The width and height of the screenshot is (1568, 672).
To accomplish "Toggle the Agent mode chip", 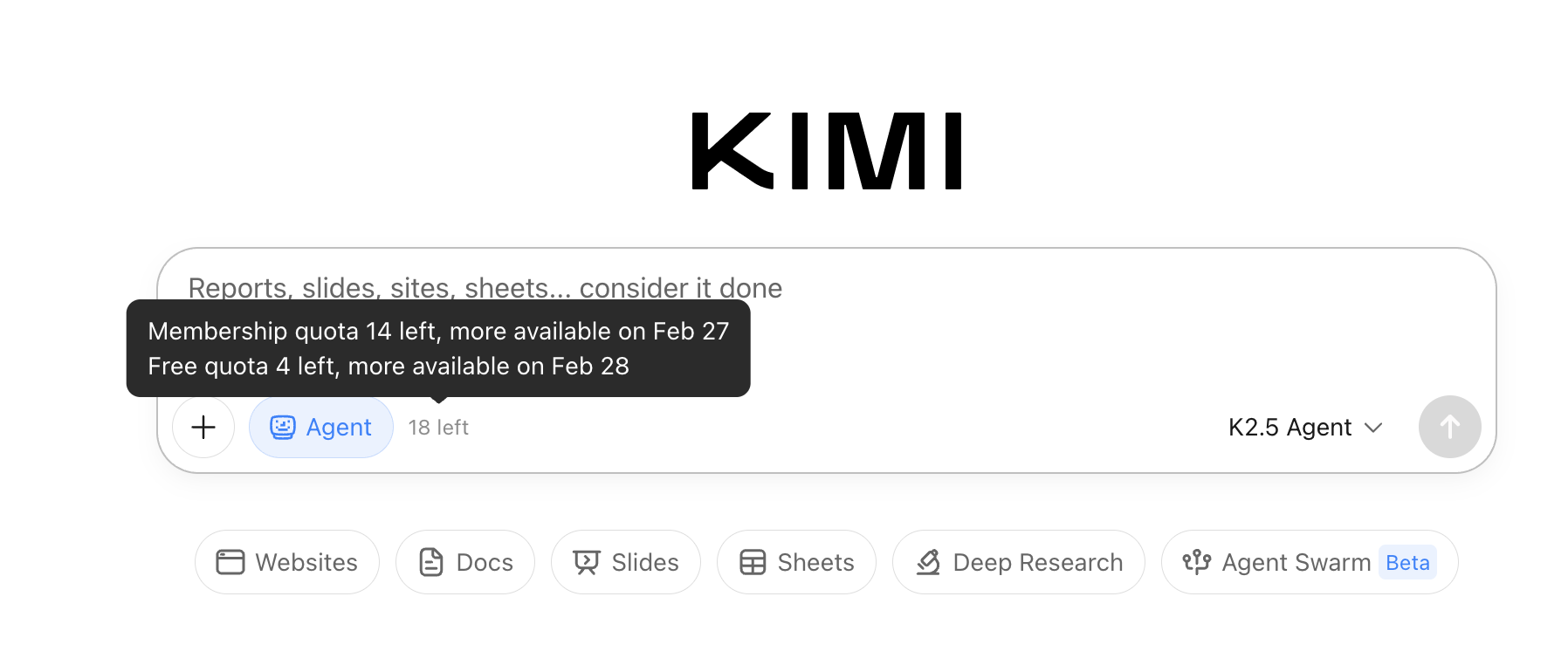I will point(321,427).
